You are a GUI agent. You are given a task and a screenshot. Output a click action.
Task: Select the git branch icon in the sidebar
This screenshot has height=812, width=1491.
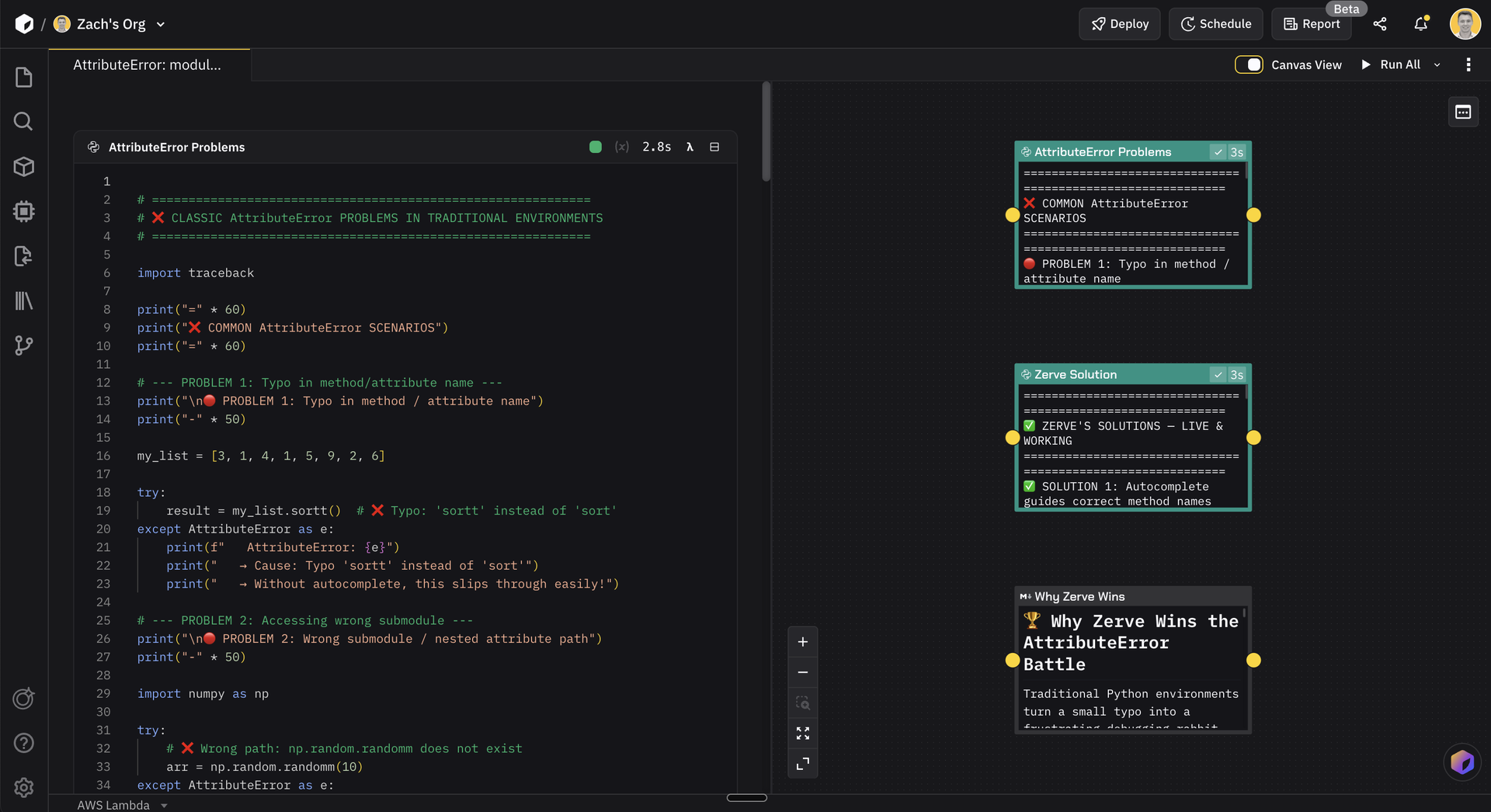pyautogui.click(x=23, y=345)
